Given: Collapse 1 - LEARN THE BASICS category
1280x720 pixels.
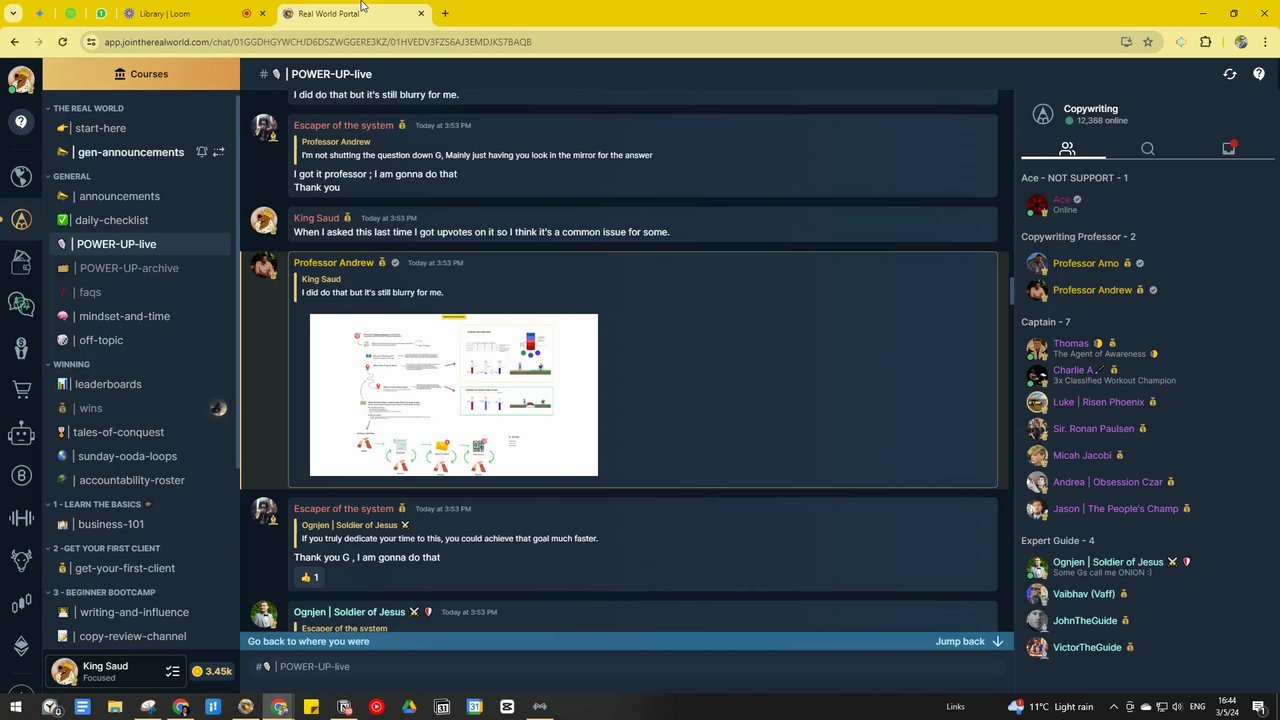Looking at the screenshot, I should coord(98,504).
